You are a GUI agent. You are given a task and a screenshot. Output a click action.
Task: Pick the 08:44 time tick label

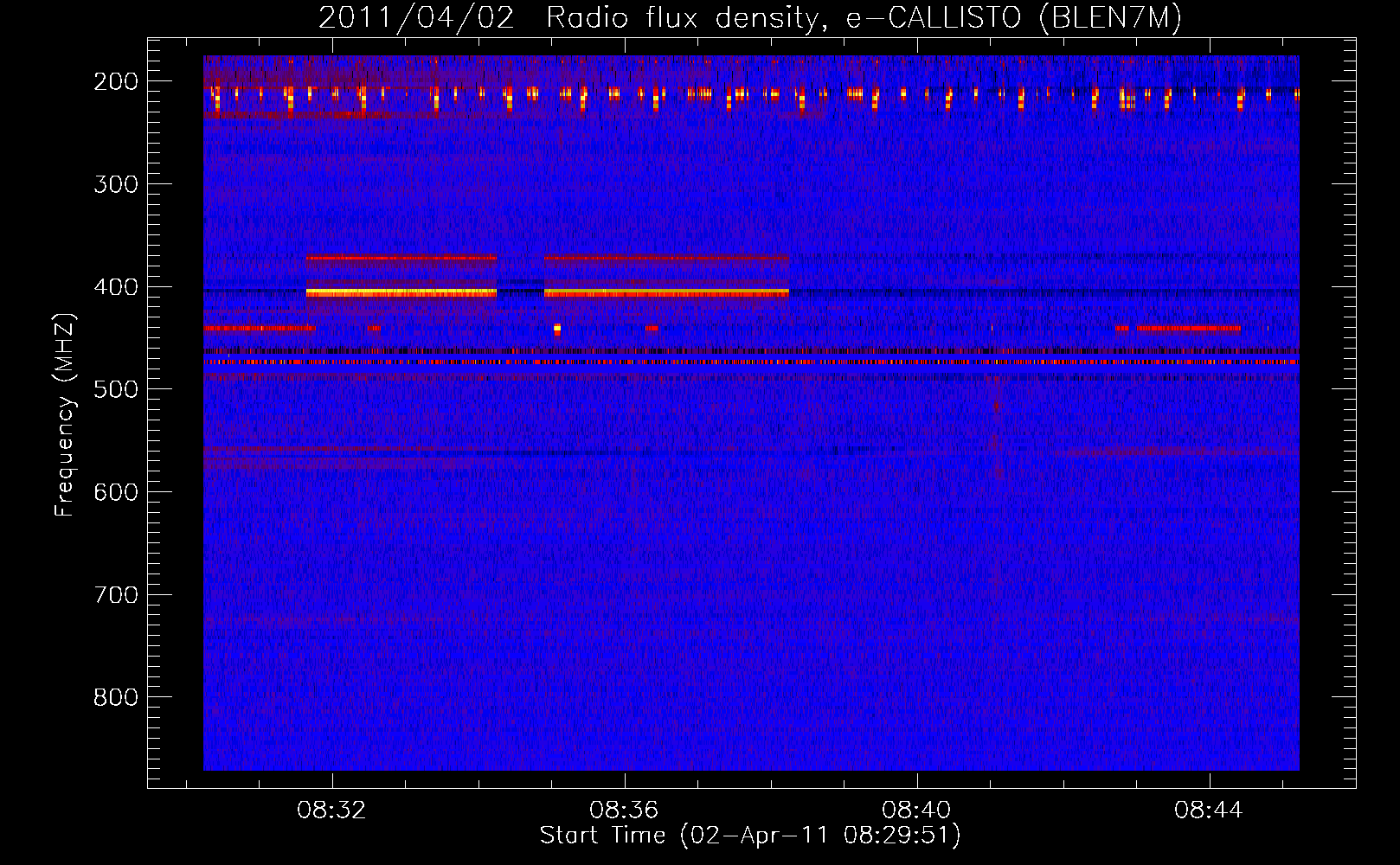1210,810
